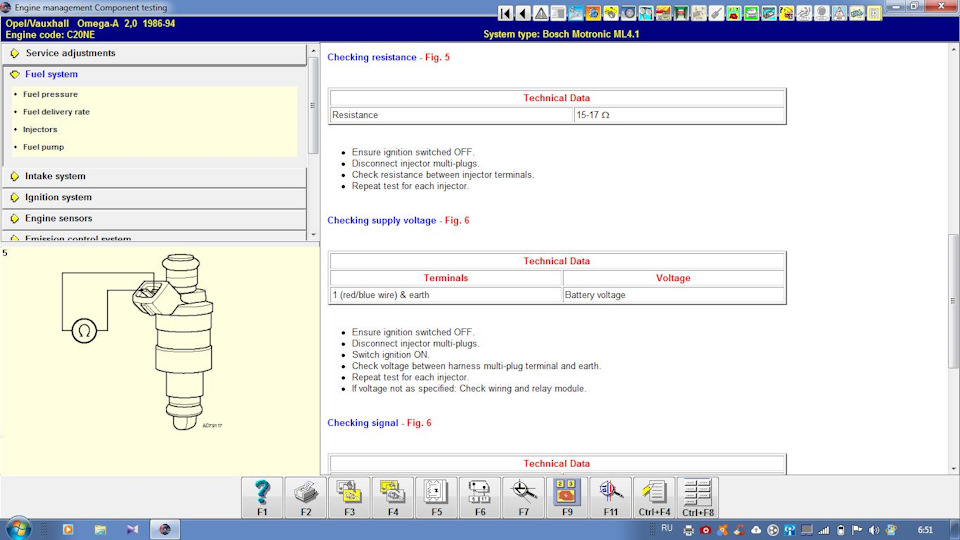The image size is (960, 540).
Task: Open the warning triangle toolbar icon
Action: [541, 13]
